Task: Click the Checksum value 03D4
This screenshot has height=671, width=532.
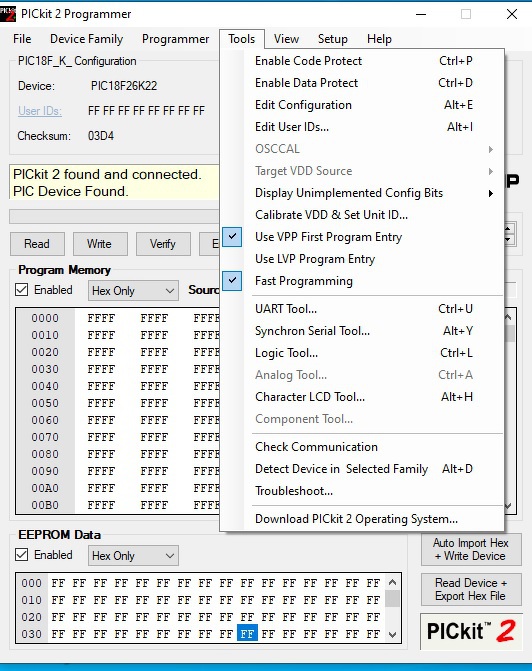Action: pos(101,136)
